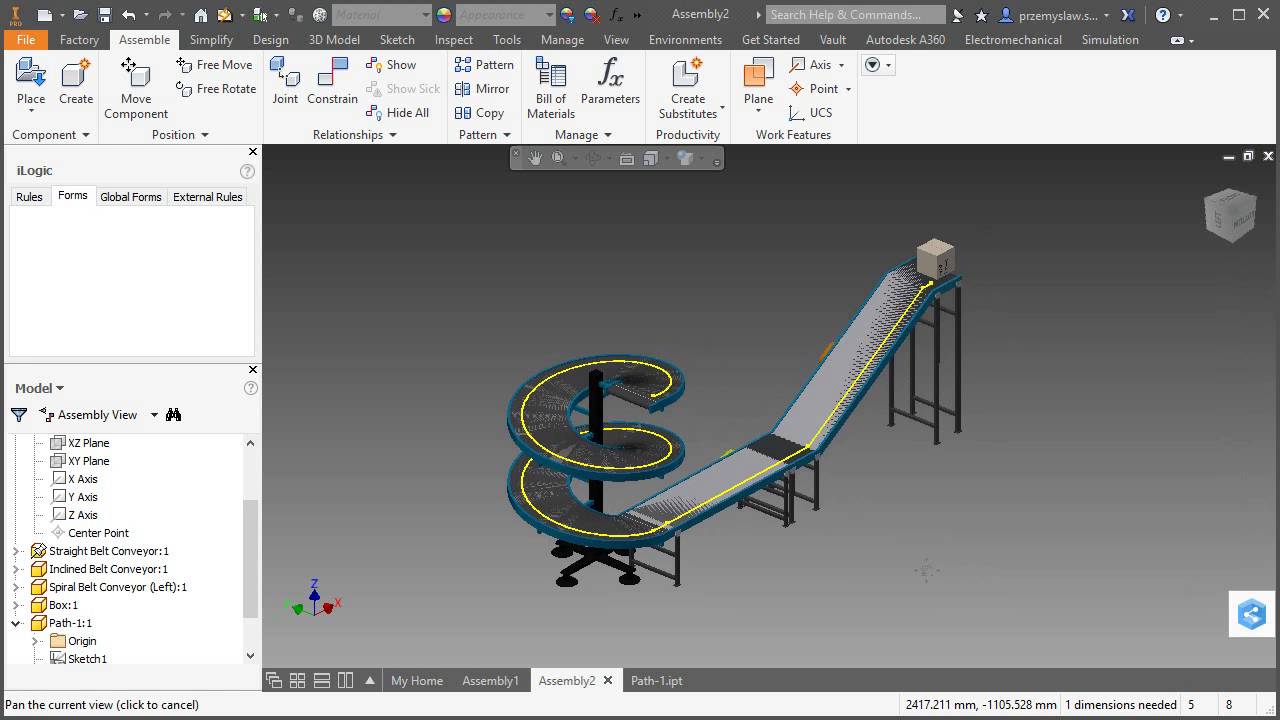Image resolution: width=1280 pixels, height=720 pixels.
Task: Switch to the Global Forms tab in iLogic
Action: [130, 197]
